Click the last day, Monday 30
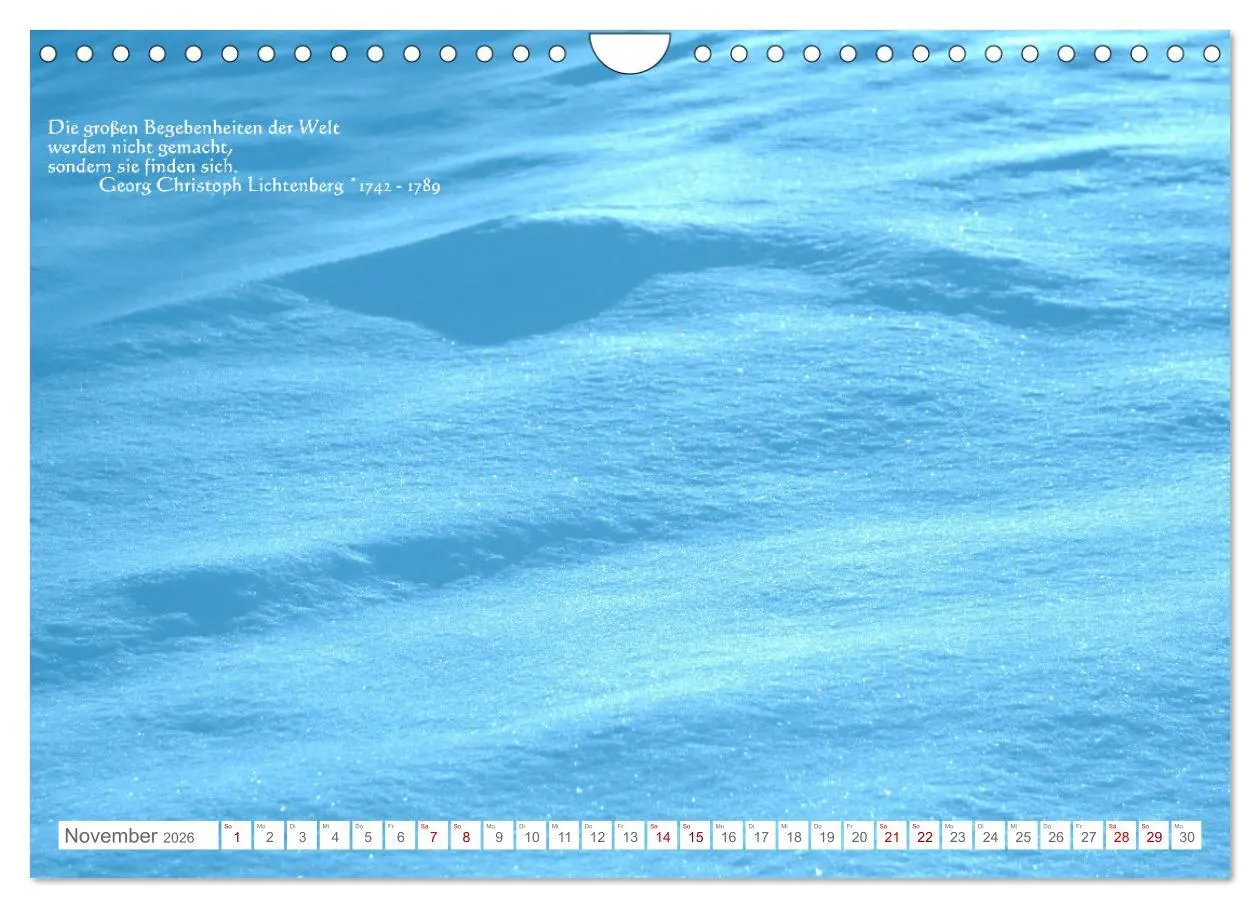The height and width of the screenshot is (908, 1260). click(x=1186, y=836)
